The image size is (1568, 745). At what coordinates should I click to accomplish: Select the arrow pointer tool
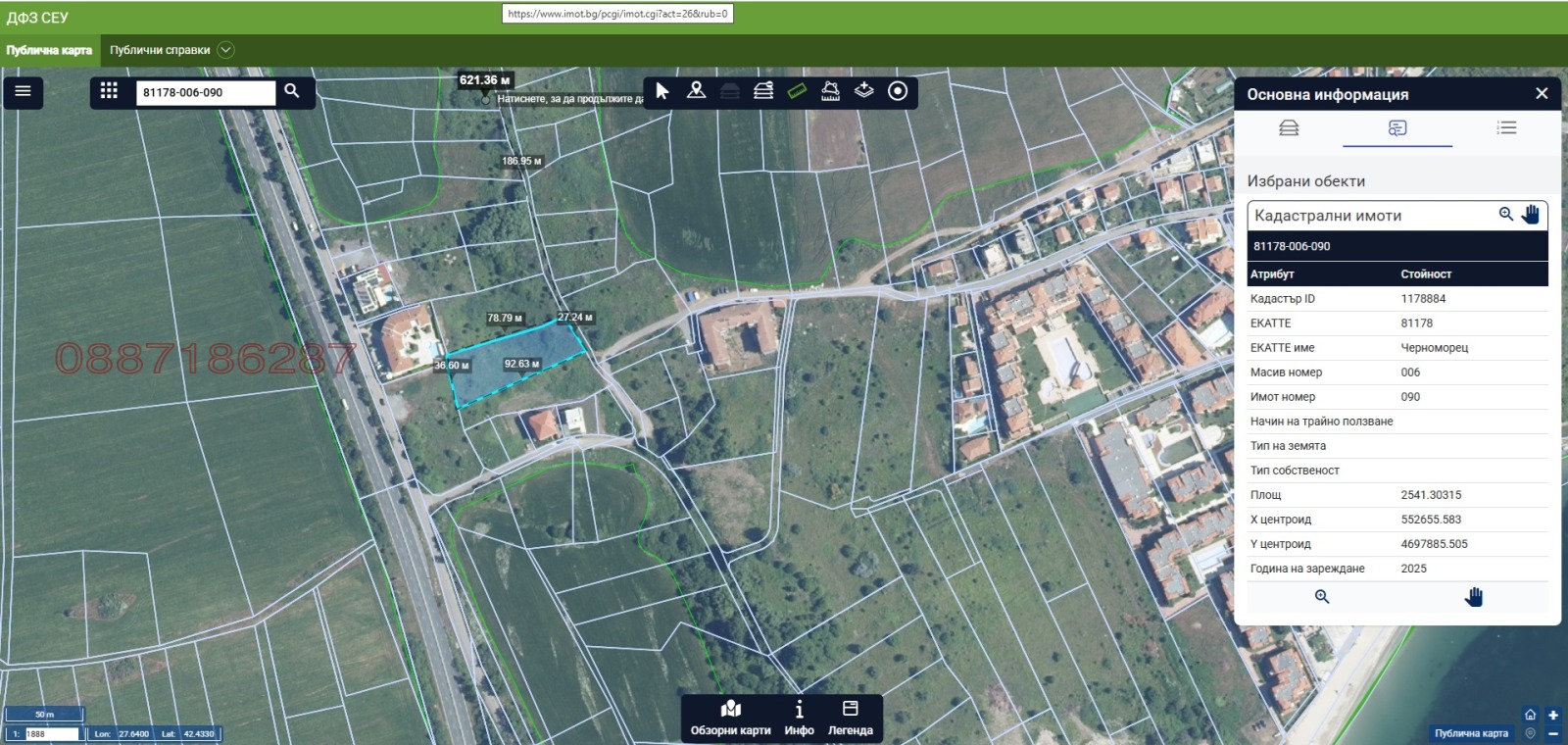coord(662,91)
